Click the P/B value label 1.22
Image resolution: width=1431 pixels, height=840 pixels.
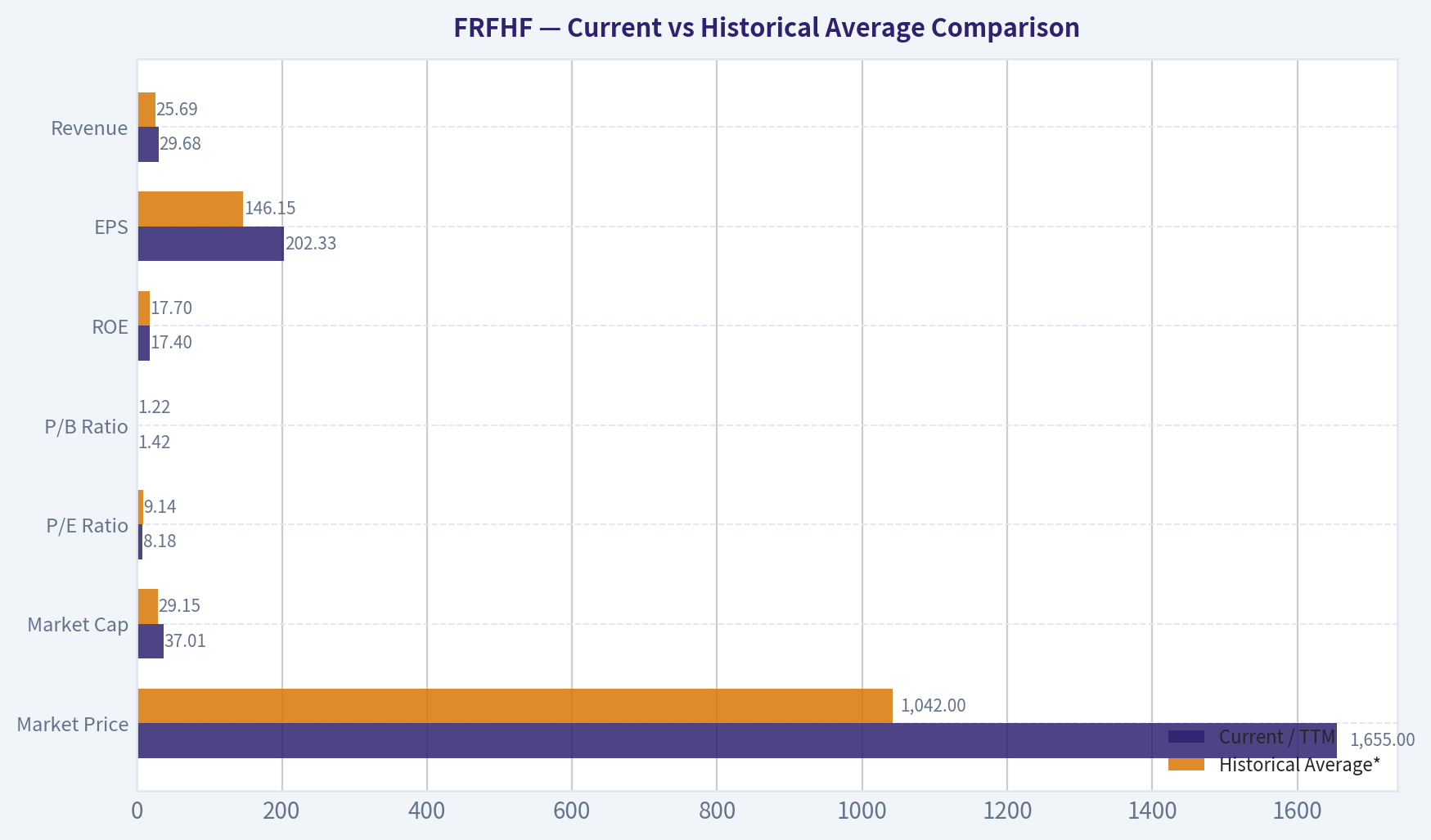point(155,407)
